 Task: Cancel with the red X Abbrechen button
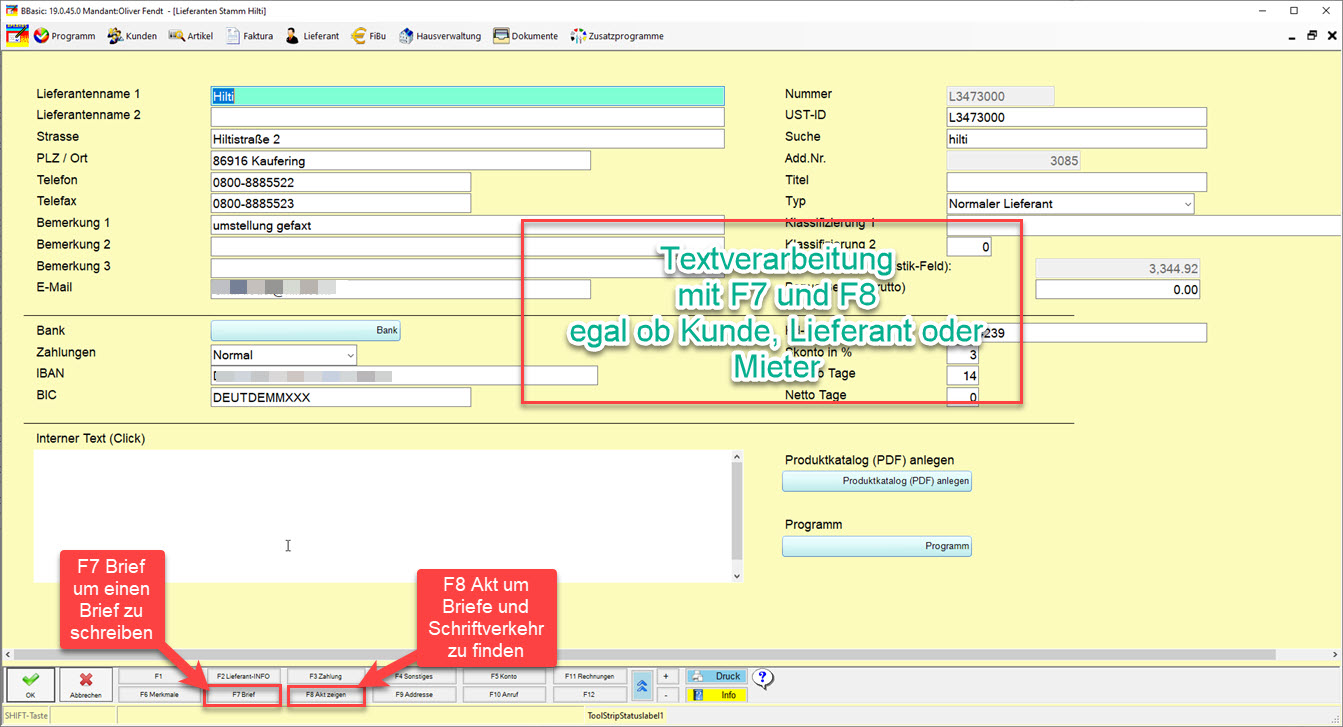coord(85,685)
